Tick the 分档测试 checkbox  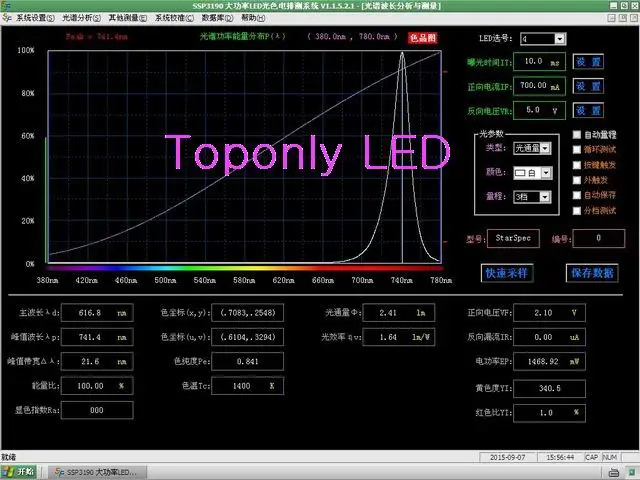coord(577,211)
